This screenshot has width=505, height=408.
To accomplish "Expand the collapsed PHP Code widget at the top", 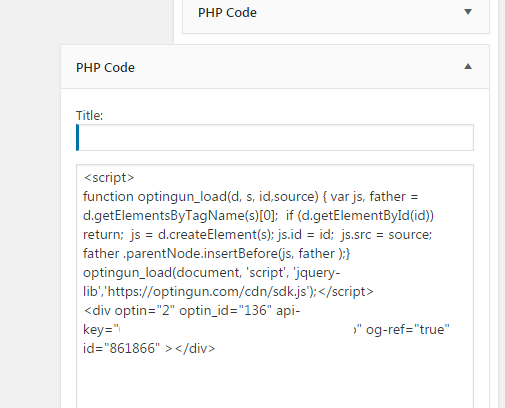I will pos(468,12).
